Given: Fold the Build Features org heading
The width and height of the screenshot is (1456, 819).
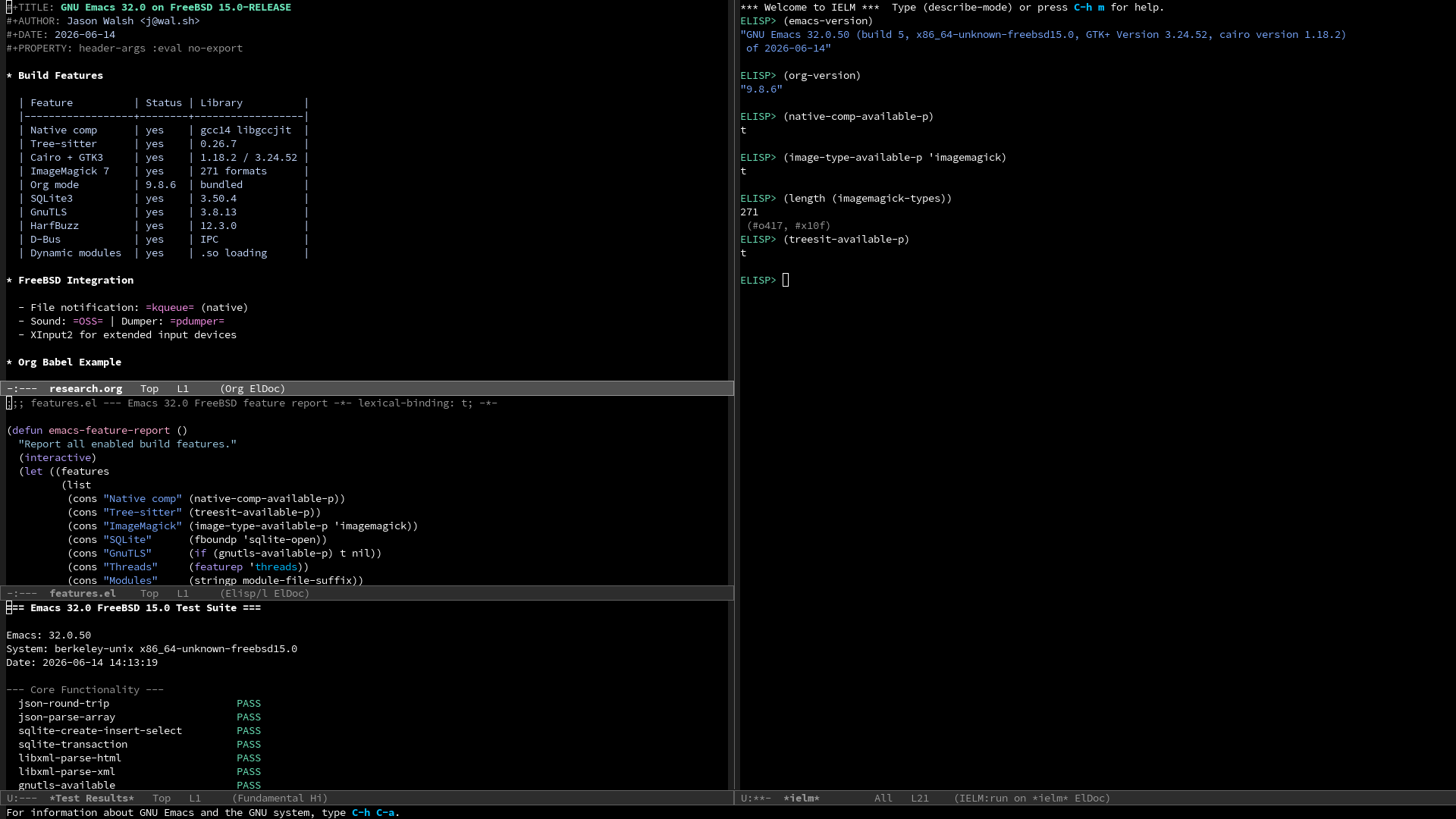Looking at the screenshot, I should point(55,75).
